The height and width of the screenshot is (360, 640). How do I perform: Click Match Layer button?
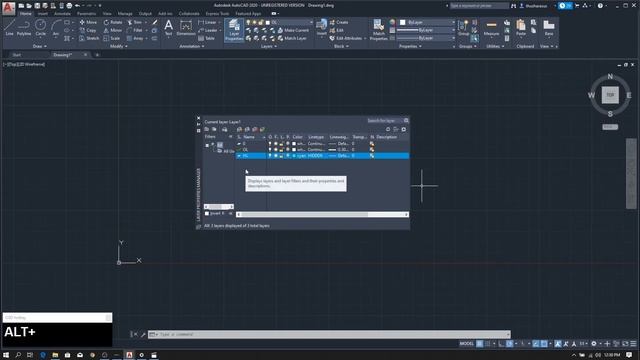coord(292,38)
